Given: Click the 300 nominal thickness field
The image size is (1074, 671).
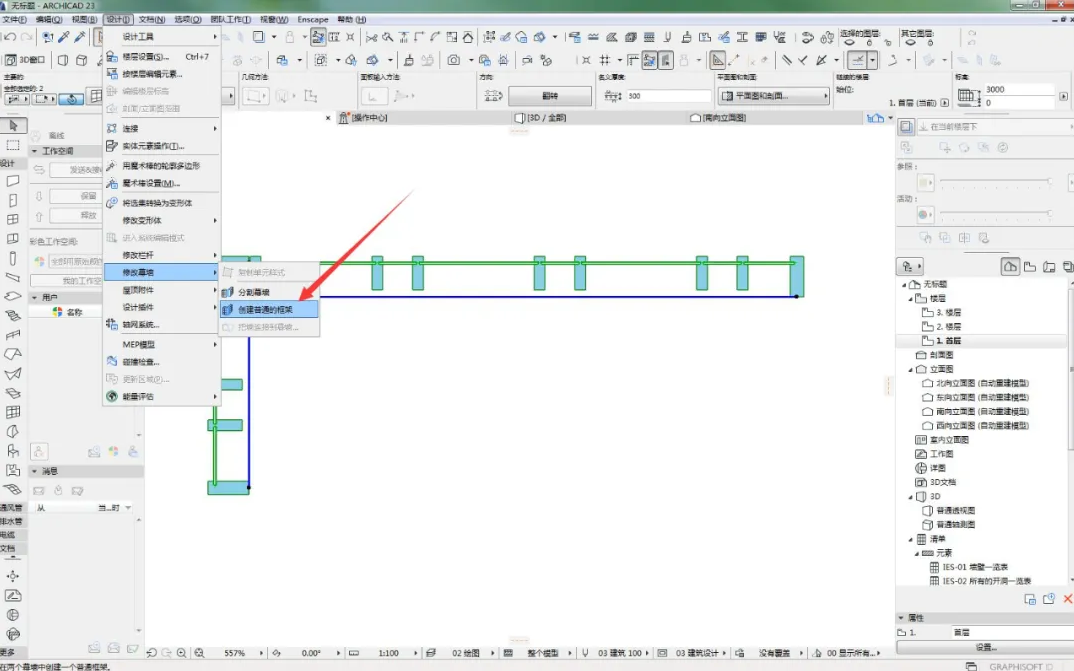Looking at the screenshot, I should click(x=668, y=97).
